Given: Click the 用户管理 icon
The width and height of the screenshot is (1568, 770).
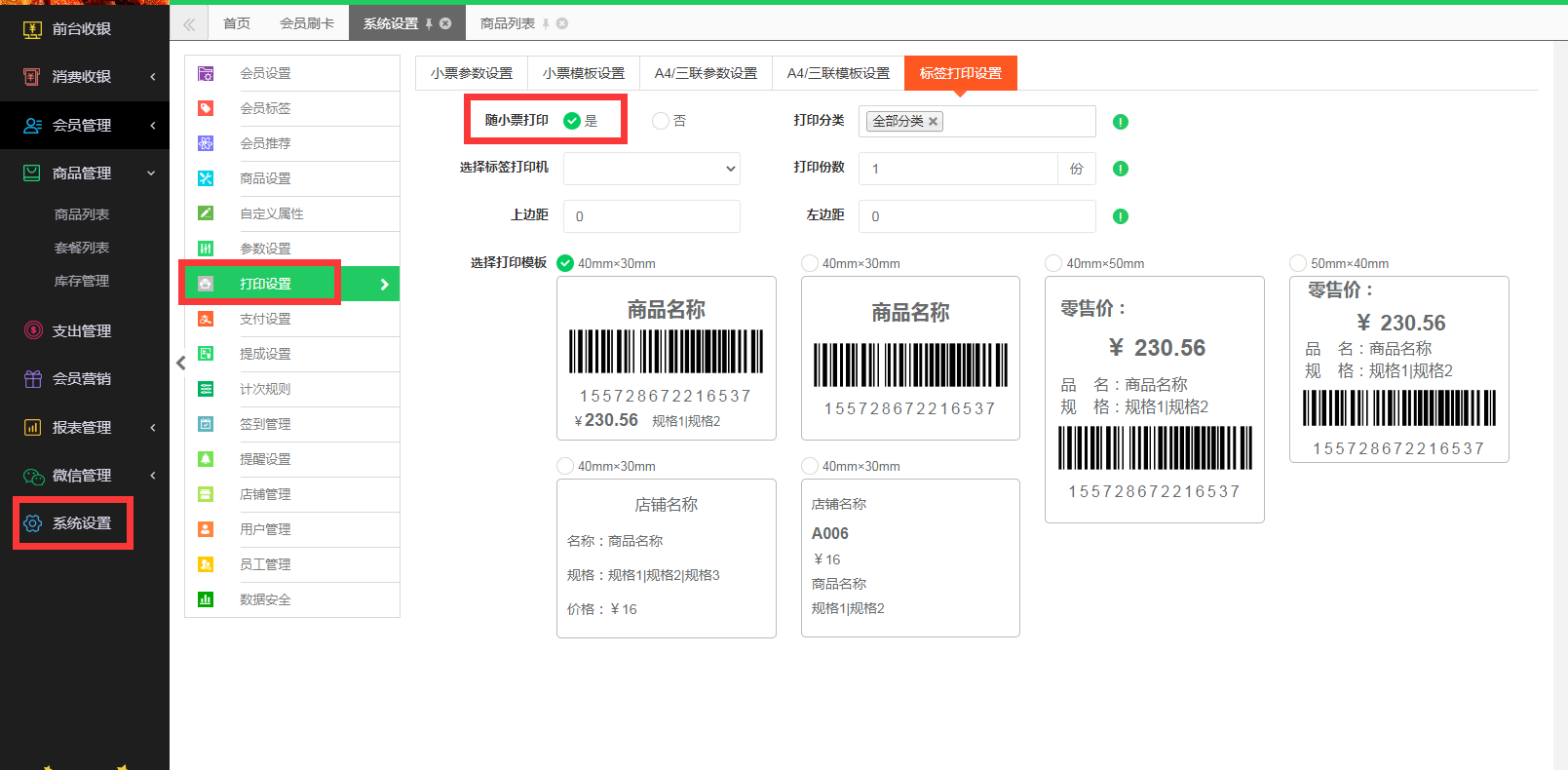Looking at the screenshot, I should (206, 529).
